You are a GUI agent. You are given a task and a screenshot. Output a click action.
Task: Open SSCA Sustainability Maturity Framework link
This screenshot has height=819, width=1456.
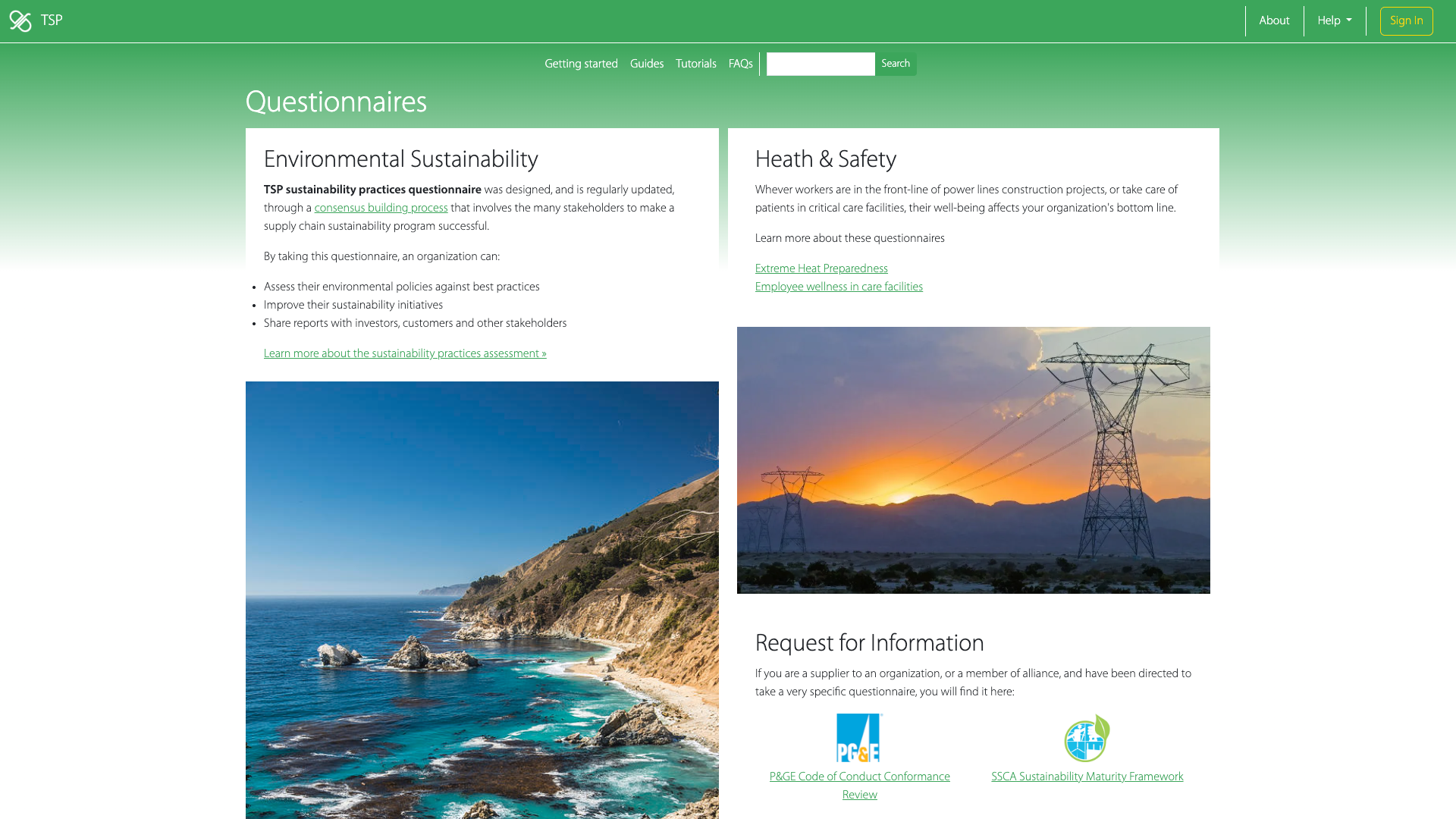coord(1087,777)
